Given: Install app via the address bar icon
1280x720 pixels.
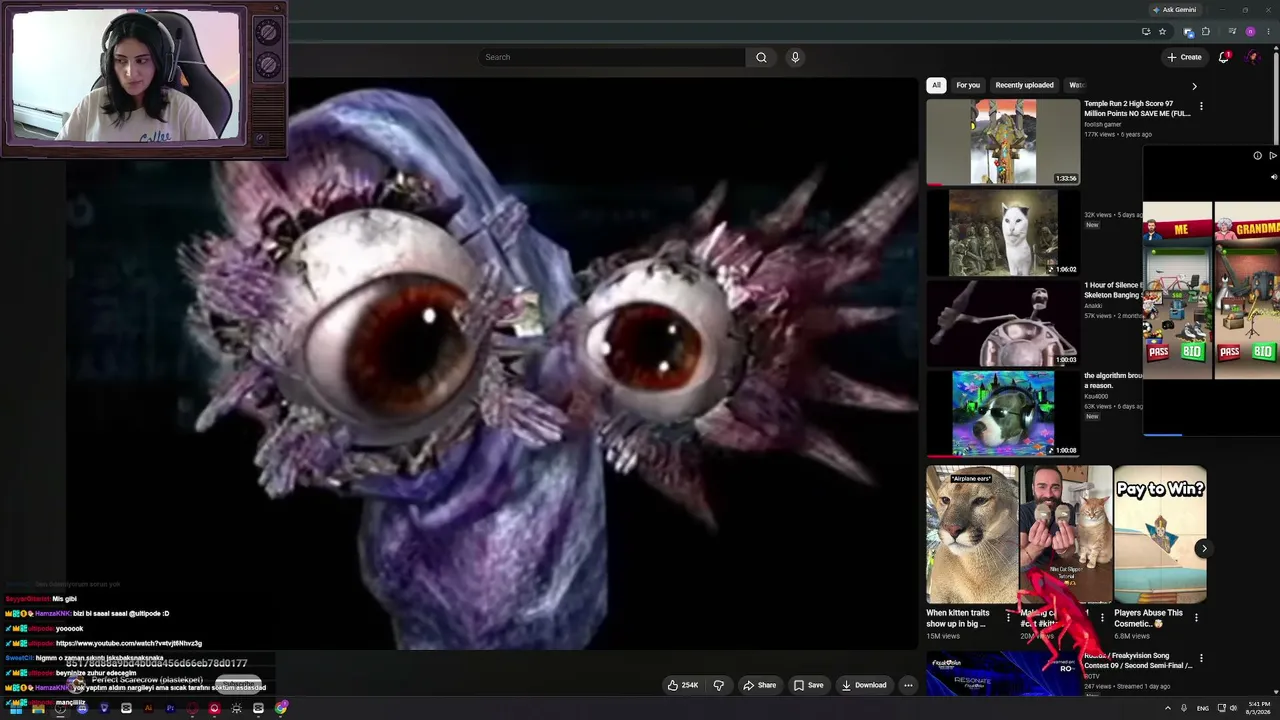Looking at the screenshot, I should (x=1146, y=31).
